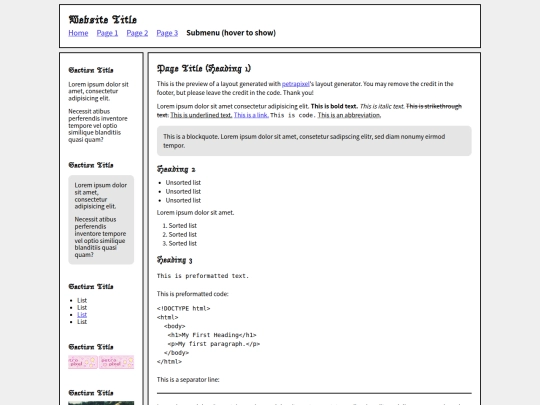Click the linked List item in sidebar
Image resolution: width=540 pixels, height=405 pixels.
tap(82, 314)
